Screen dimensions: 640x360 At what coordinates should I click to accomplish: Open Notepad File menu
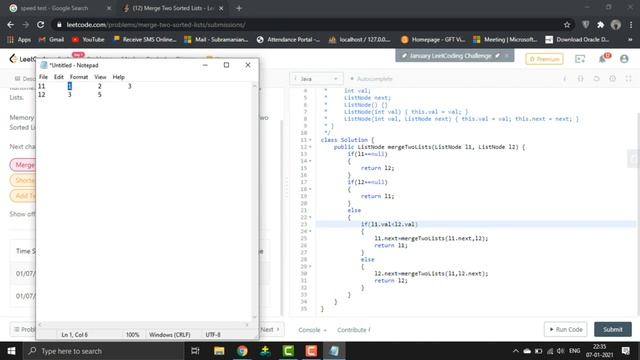(x=43, y=77)
